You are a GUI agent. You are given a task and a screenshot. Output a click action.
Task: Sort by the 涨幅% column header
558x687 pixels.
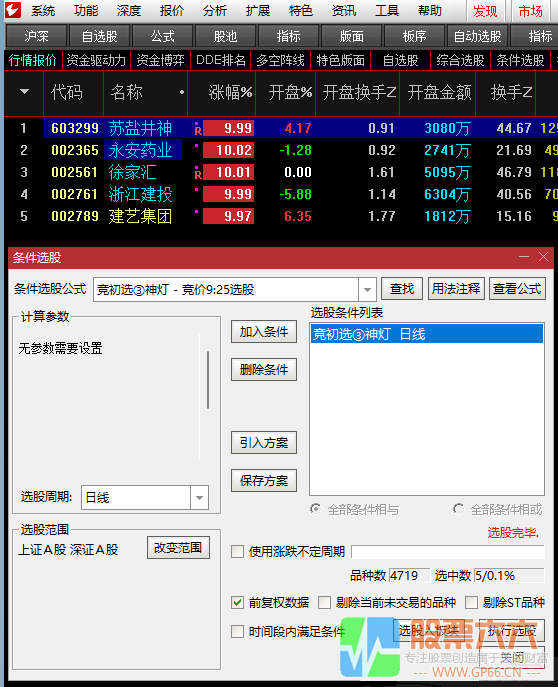(x=230, y=92)
